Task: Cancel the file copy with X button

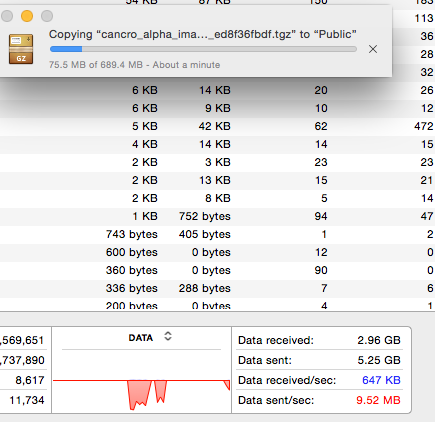Action: (x=373, y=49)
